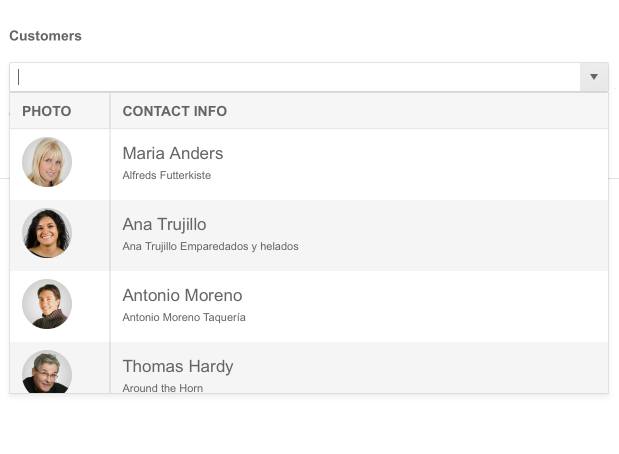Click empty area of Maria Anders row

450,164
